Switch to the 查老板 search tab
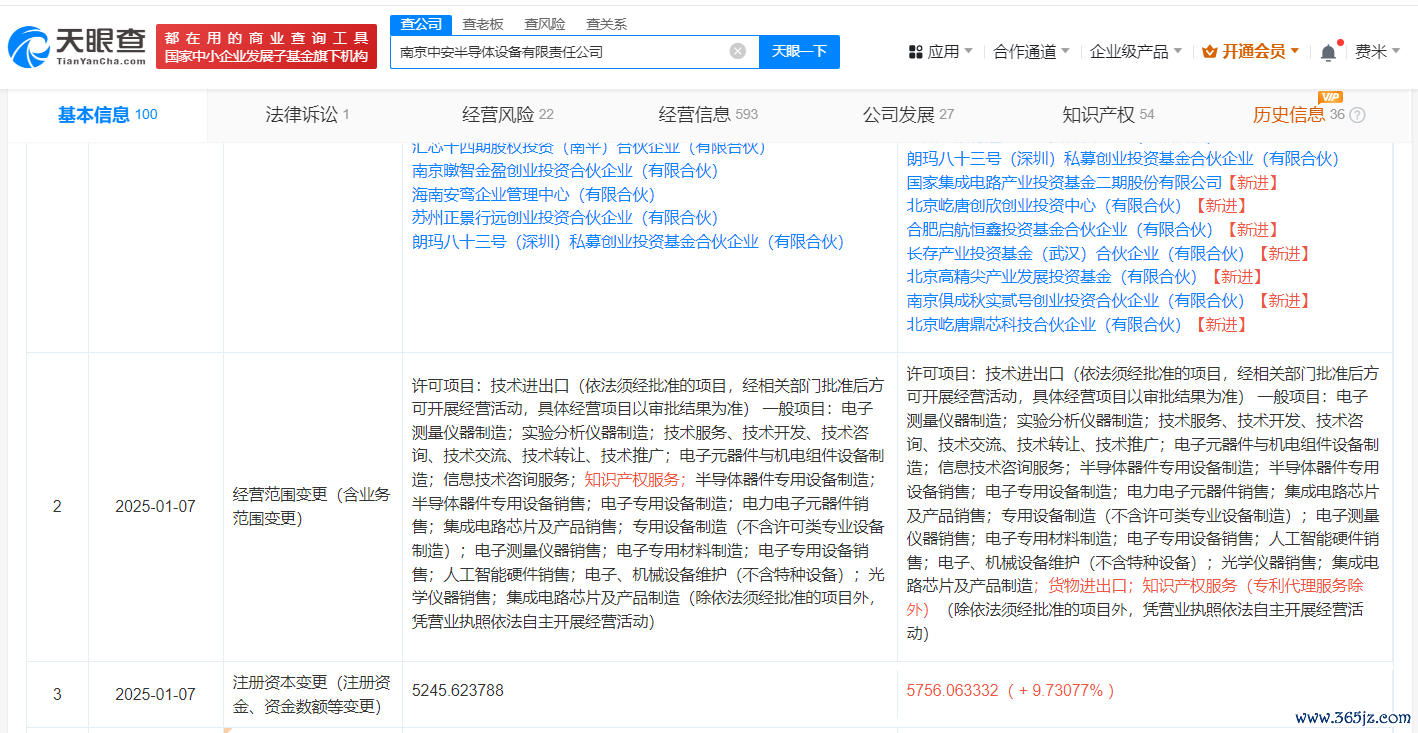Image resolution: width=1418 pixels, height=733 pixels. 483,24
